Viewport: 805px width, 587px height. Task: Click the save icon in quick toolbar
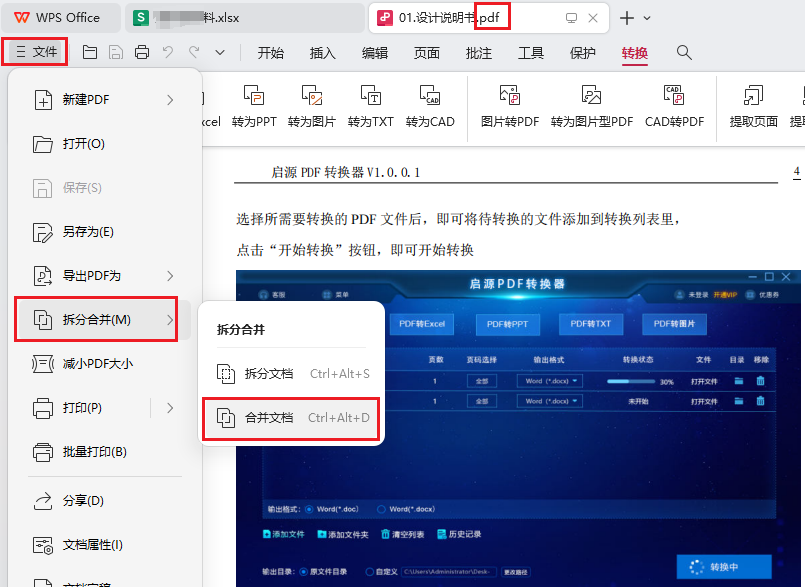[x=116, y=52]
